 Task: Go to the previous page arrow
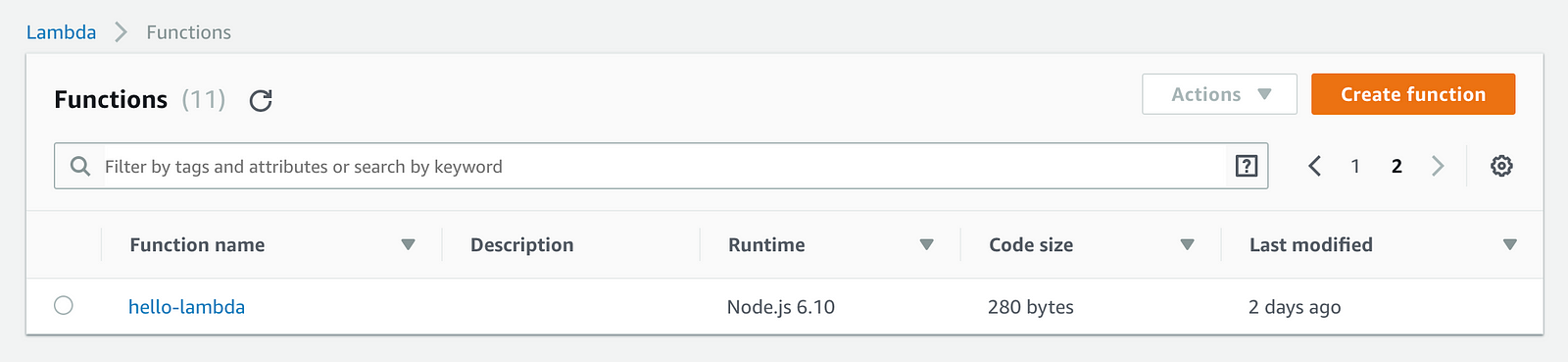coord(1315,166)
